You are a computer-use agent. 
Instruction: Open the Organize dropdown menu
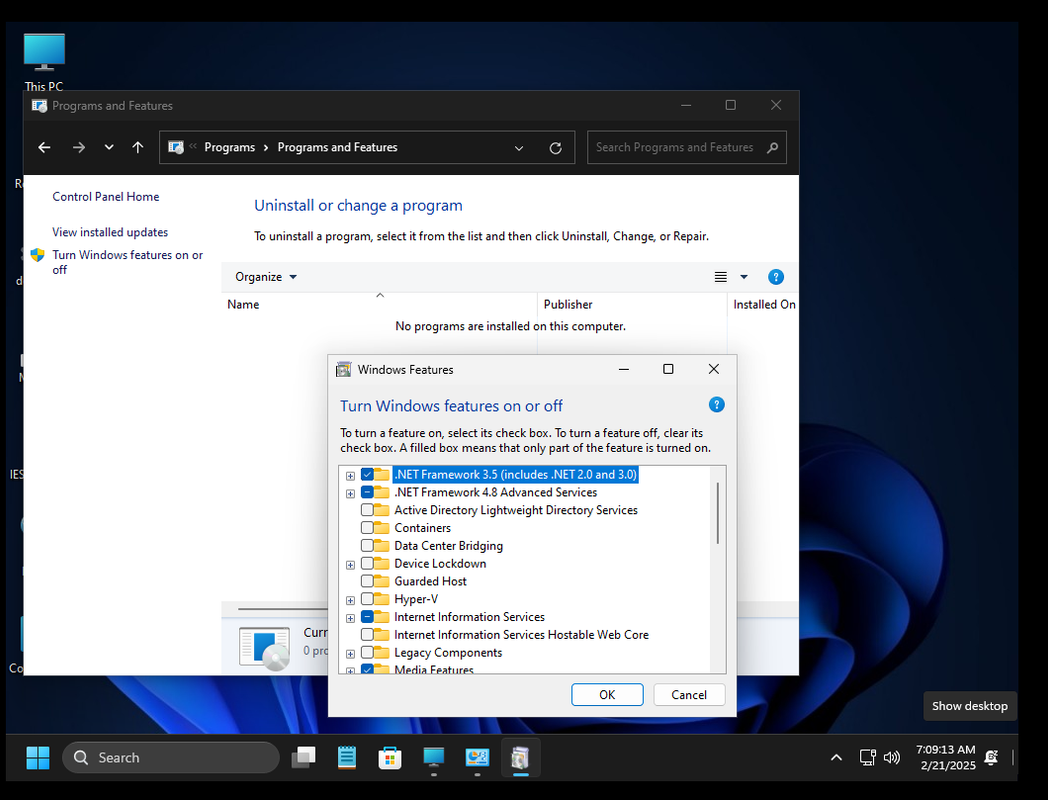pyautogui.click(x=266, y=277)
